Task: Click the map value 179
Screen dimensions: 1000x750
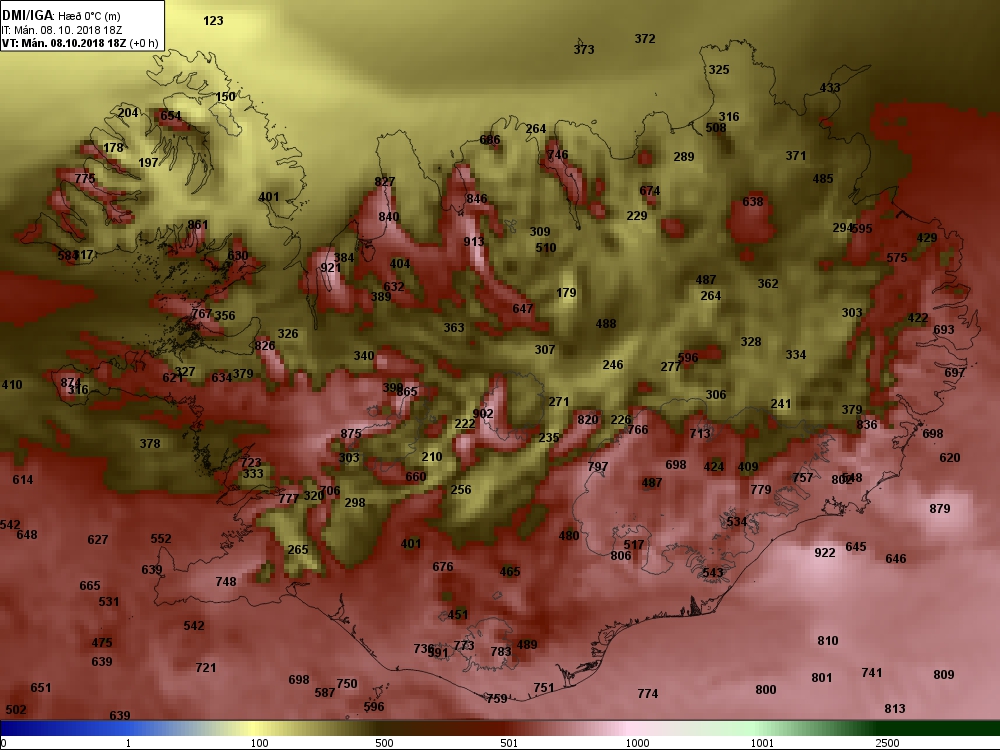Action: click(x=566, y=292)
